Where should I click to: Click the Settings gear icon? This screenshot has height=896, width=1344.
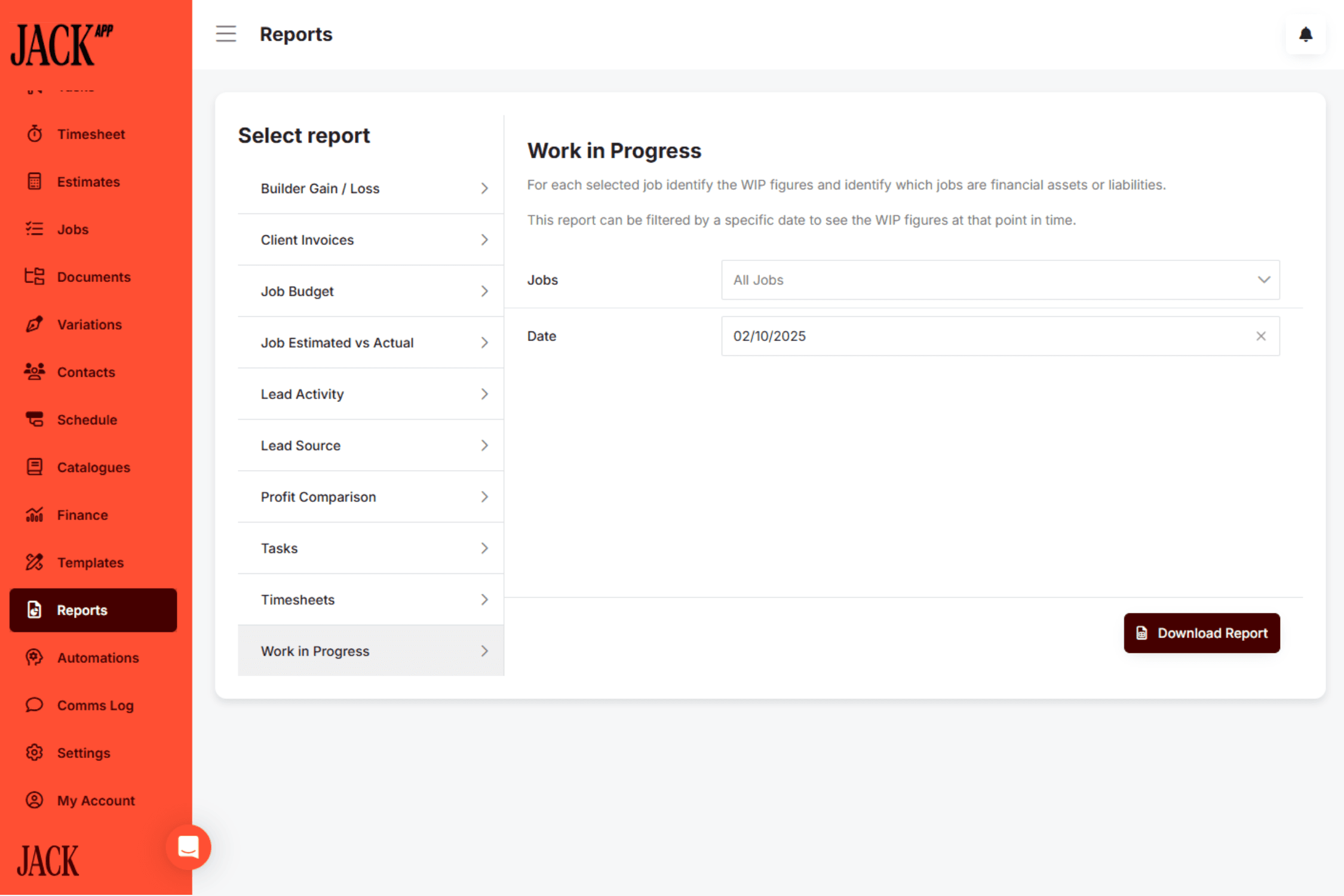(35, 753)
